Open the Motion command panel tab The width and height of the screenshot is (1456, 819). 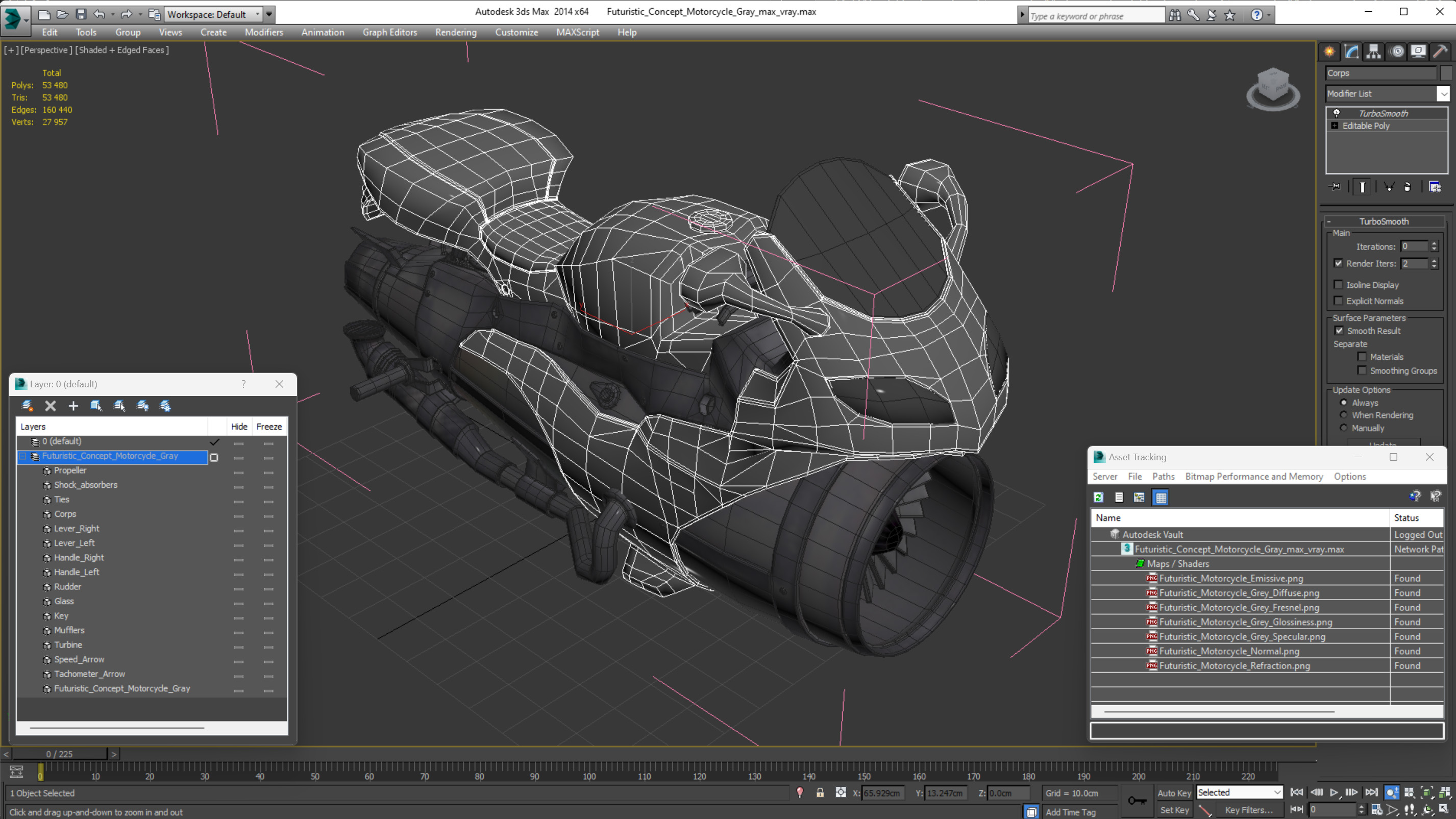coord(1397,52)
